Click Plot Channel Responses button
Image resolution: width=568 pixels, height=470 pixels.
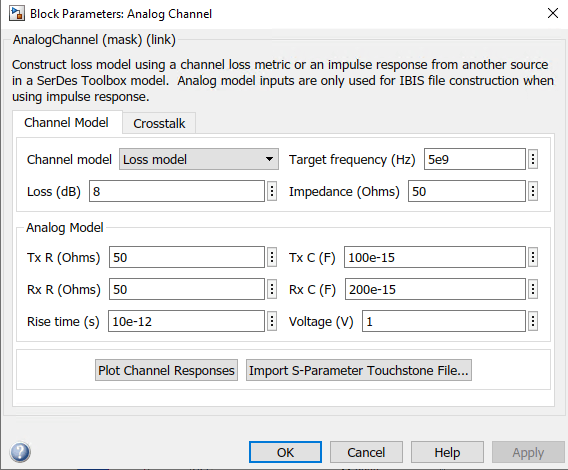click(x=166, y=370)
